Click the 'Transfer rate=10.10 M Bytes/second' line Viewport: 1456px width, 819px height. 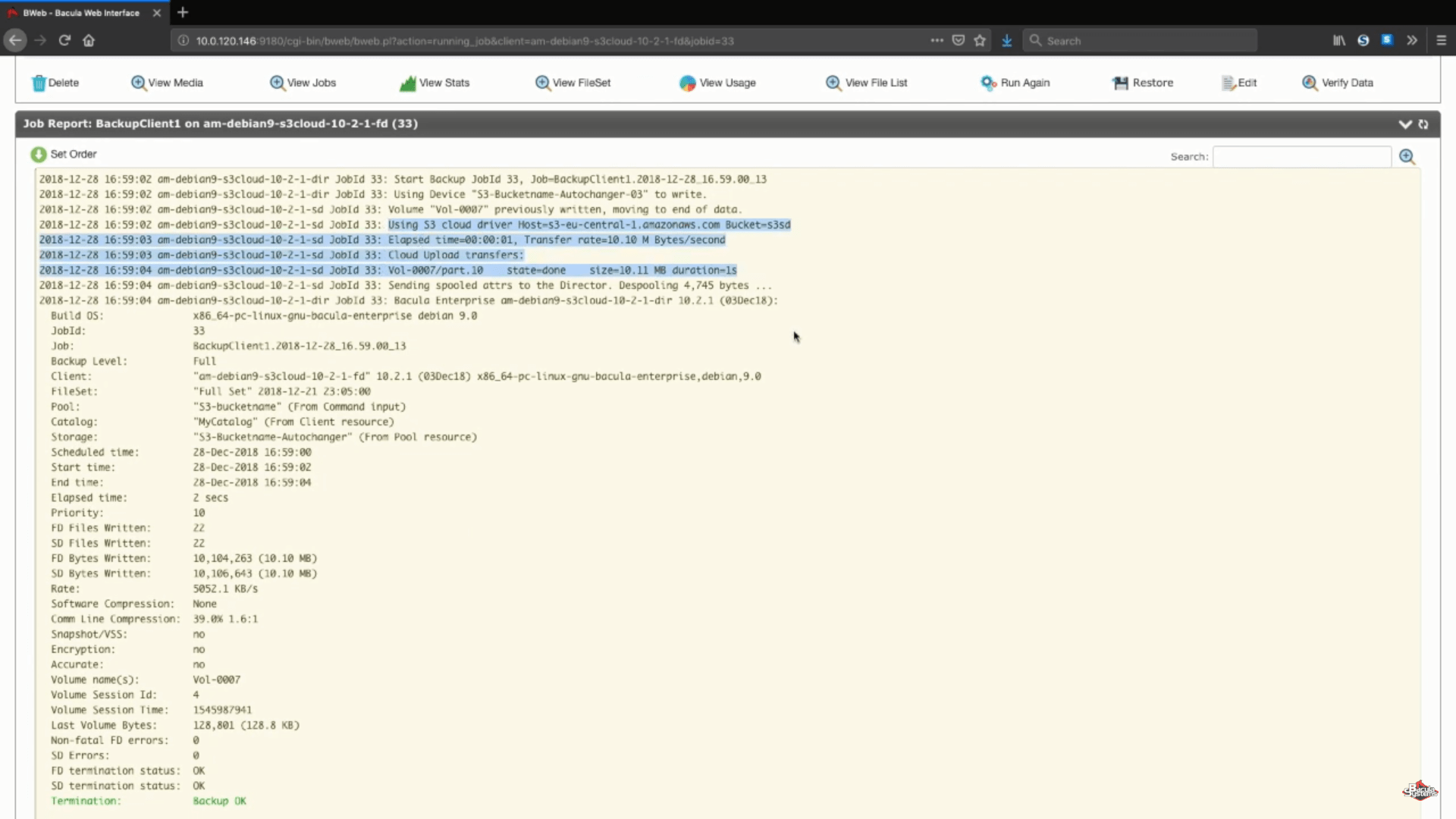click(624, 240)
